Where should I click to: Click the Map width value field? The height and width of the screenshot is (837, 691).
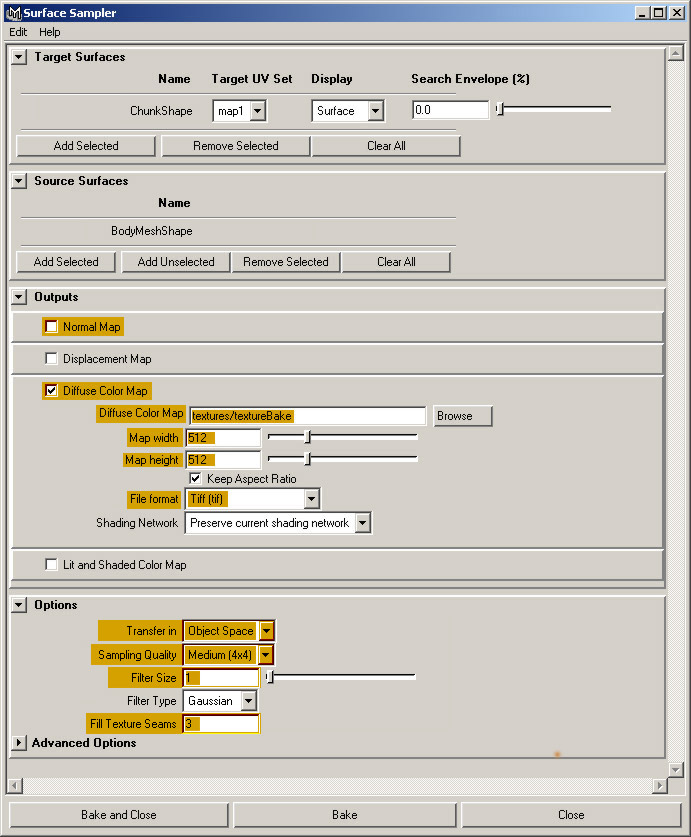point(223,438)
